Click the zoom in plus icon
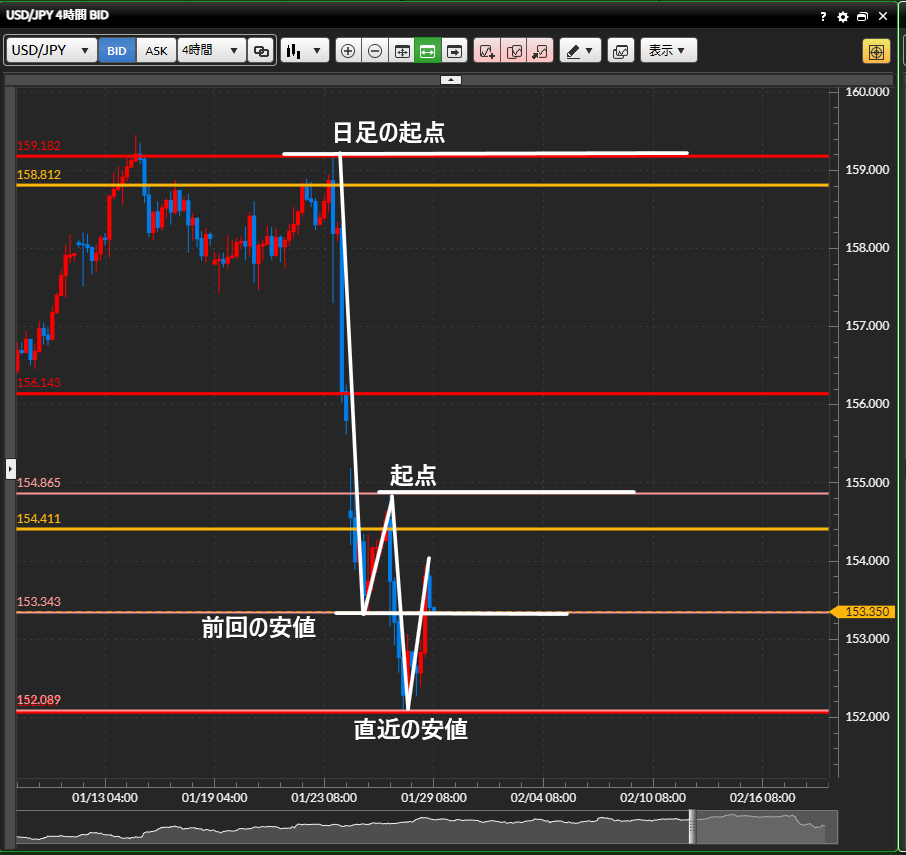The width and height of the screenshot is (906, 855). pos(348,51)
